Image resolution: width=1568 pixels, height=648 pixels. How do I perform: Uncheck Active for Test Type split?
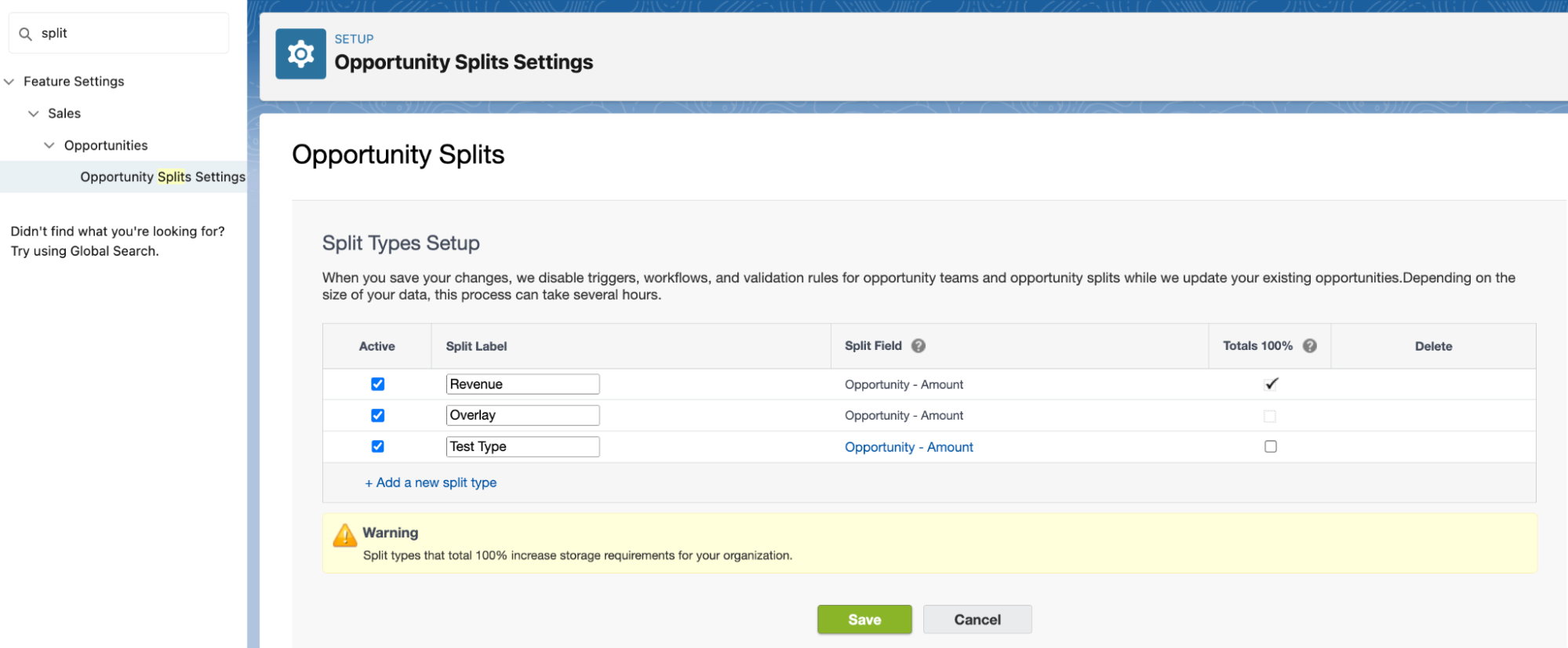pos(377,446)
